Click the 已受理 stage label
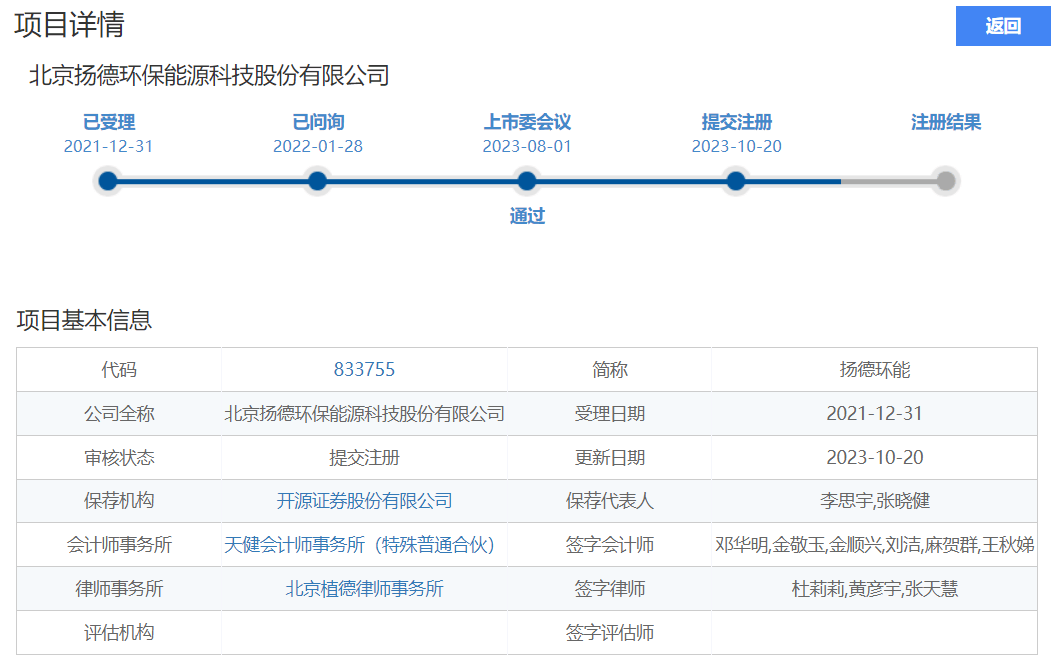This screenshot has height=662, width=1059. [109, 122]
